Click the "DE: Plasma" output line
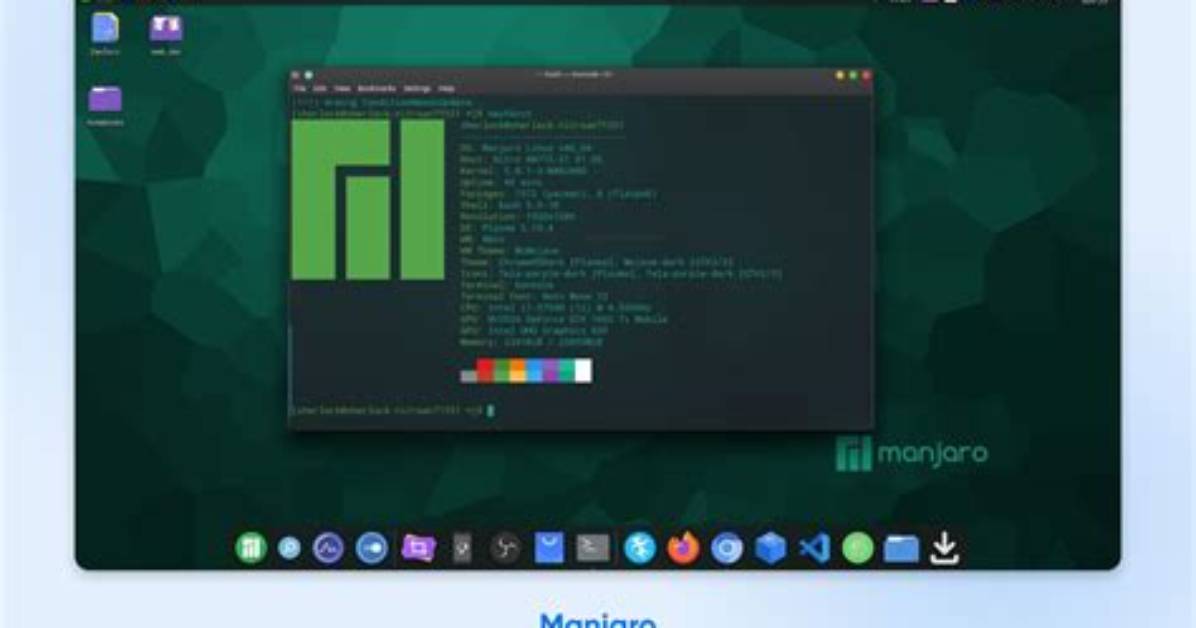 click(x=507, y=228)
